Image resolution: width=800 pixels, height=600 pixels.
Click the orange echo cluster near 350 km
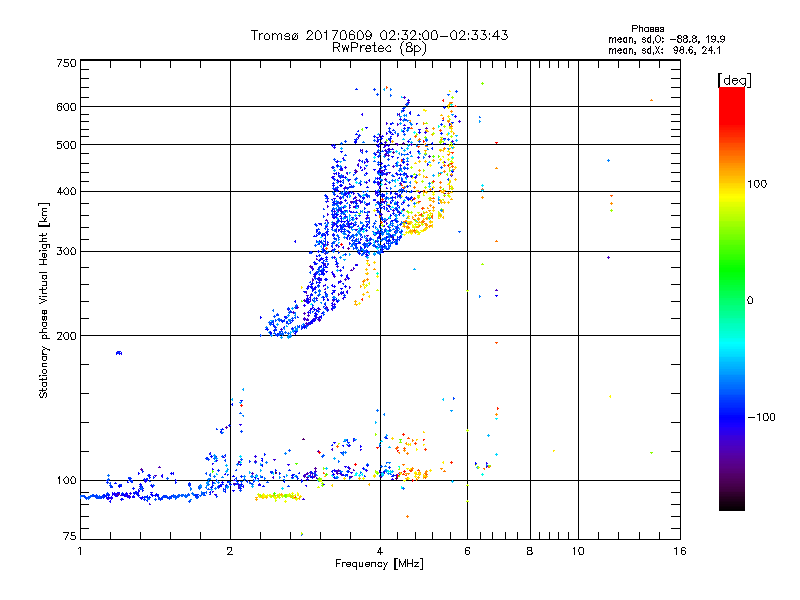click(419, 223)
